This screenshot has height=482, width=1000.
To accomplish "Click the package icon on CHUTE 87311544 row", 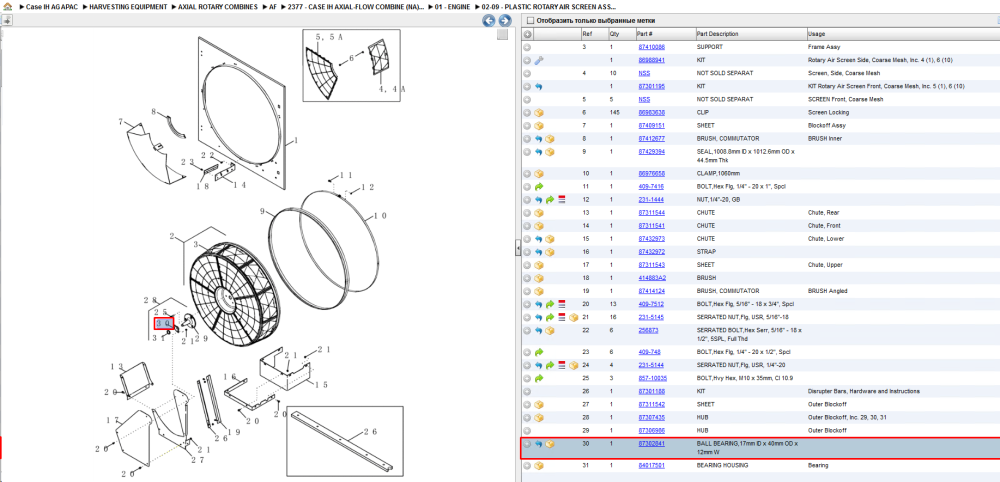I will point(539,213).
